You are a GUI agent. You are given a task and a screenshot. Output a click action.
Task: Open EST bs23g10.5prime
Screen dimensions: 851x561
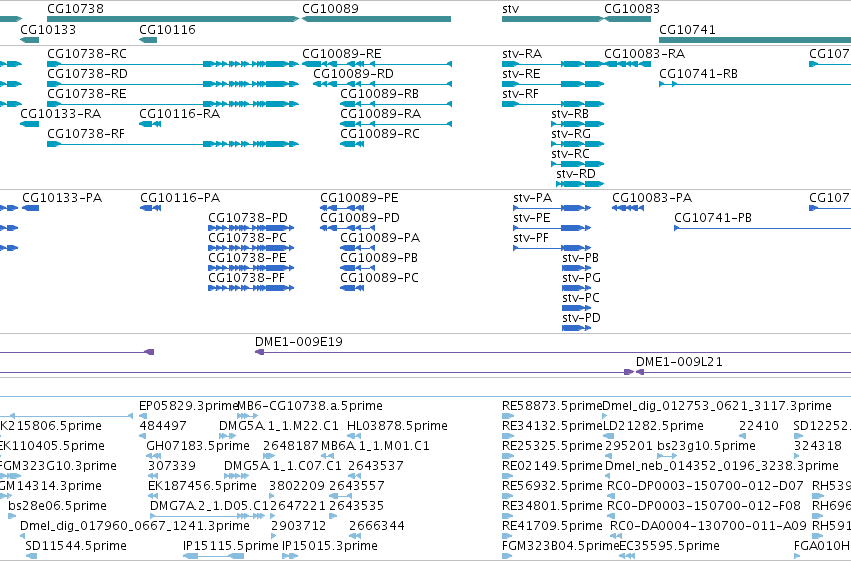[706, 446]
